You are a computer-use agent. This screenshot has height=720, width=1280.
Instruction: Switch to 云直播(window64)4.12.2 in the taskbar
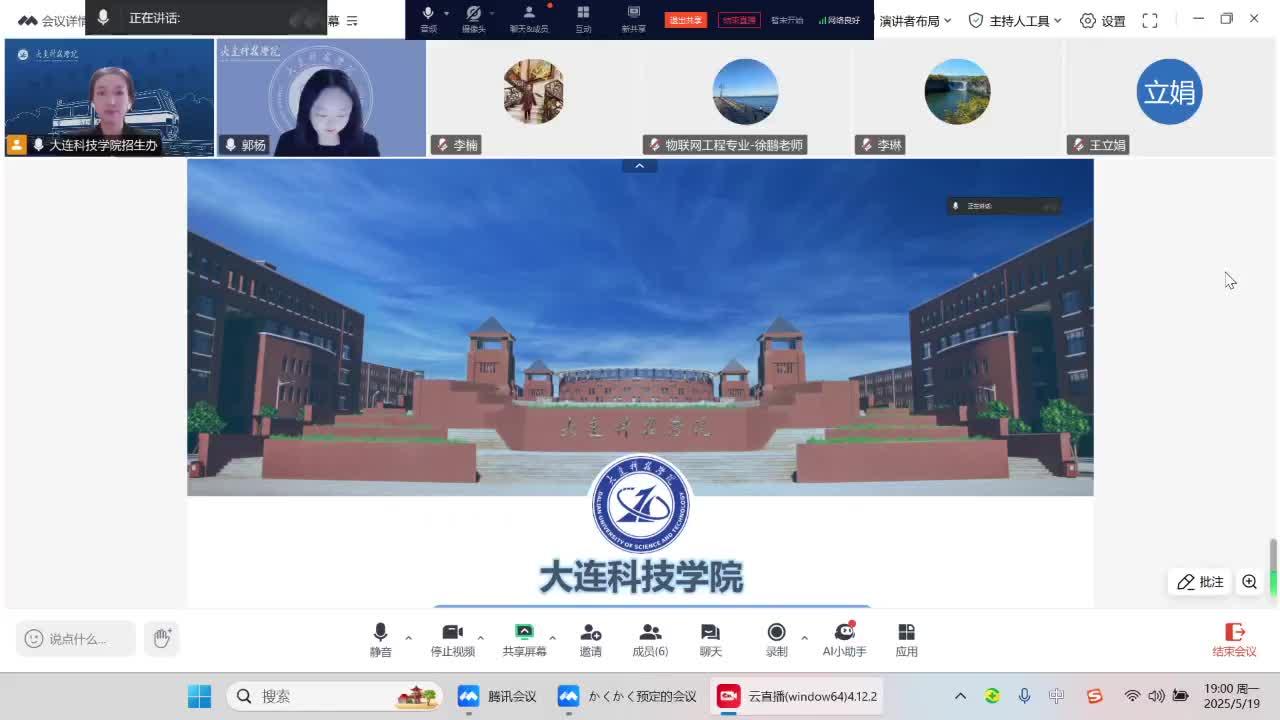point(798,696)
